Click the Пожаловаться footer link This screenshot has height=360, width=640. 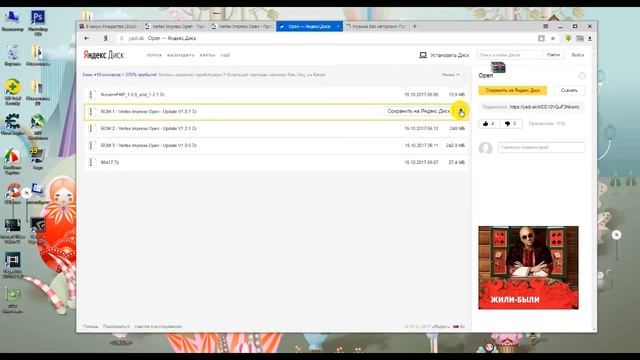[x=116, y=327]
